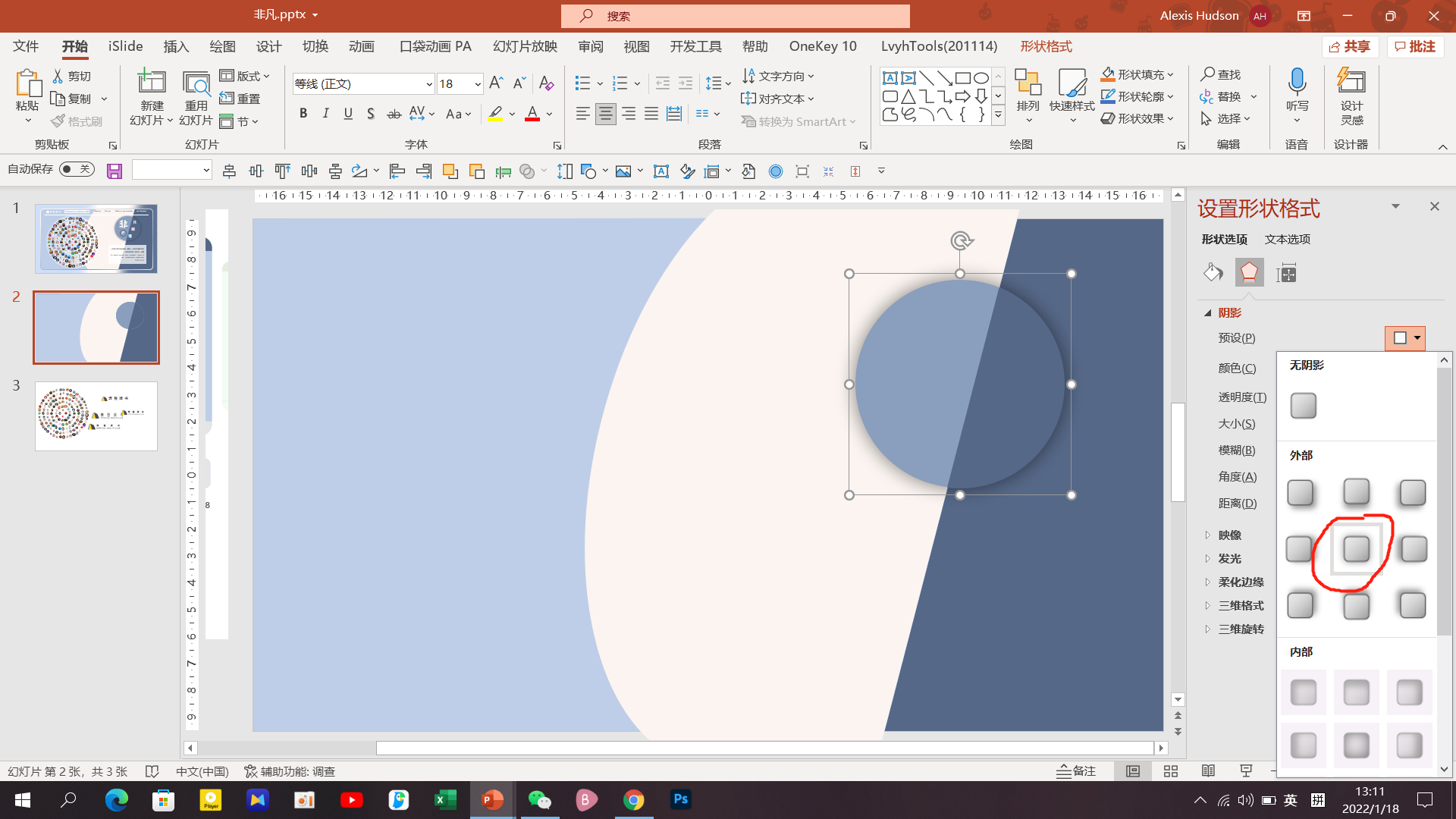The width and height of the screenshot is (1456, 819).
Task: Select the no-shadow preset swatch
Action: click(1303, 406)
